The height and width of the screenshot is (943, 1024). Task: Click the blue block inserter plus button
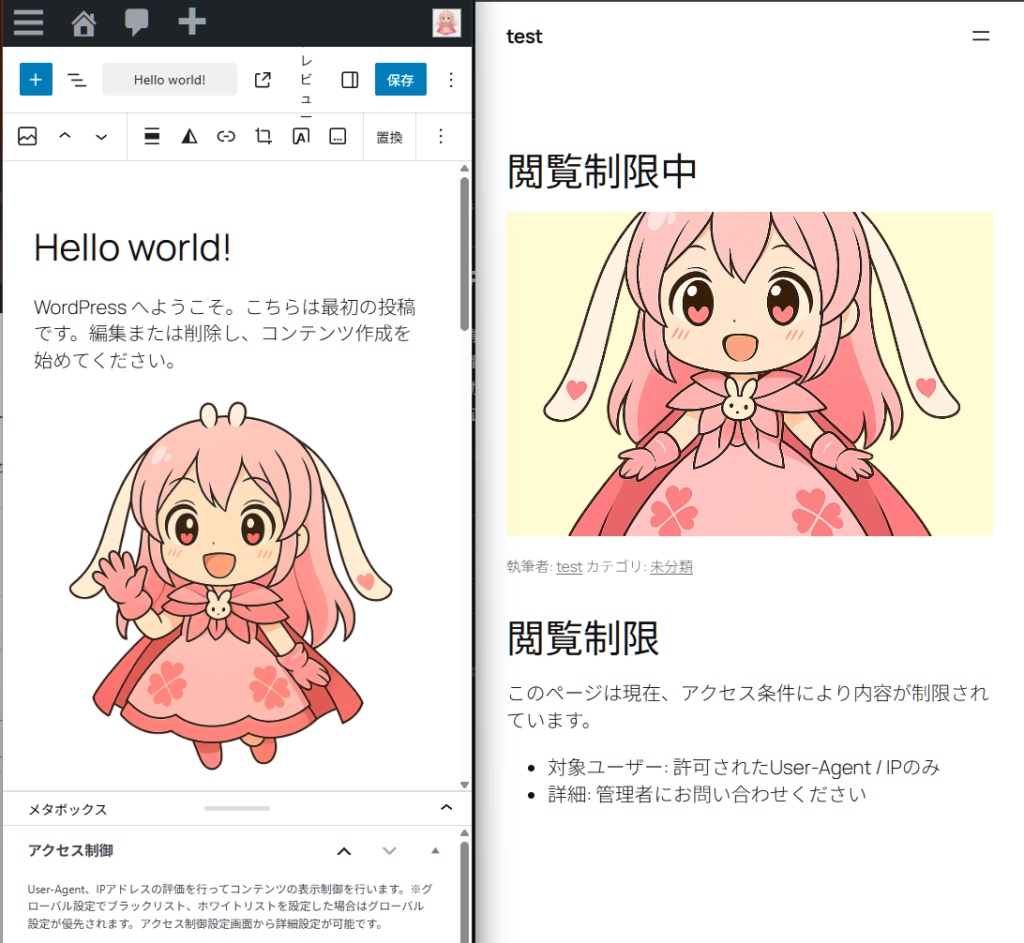point(35,80)
